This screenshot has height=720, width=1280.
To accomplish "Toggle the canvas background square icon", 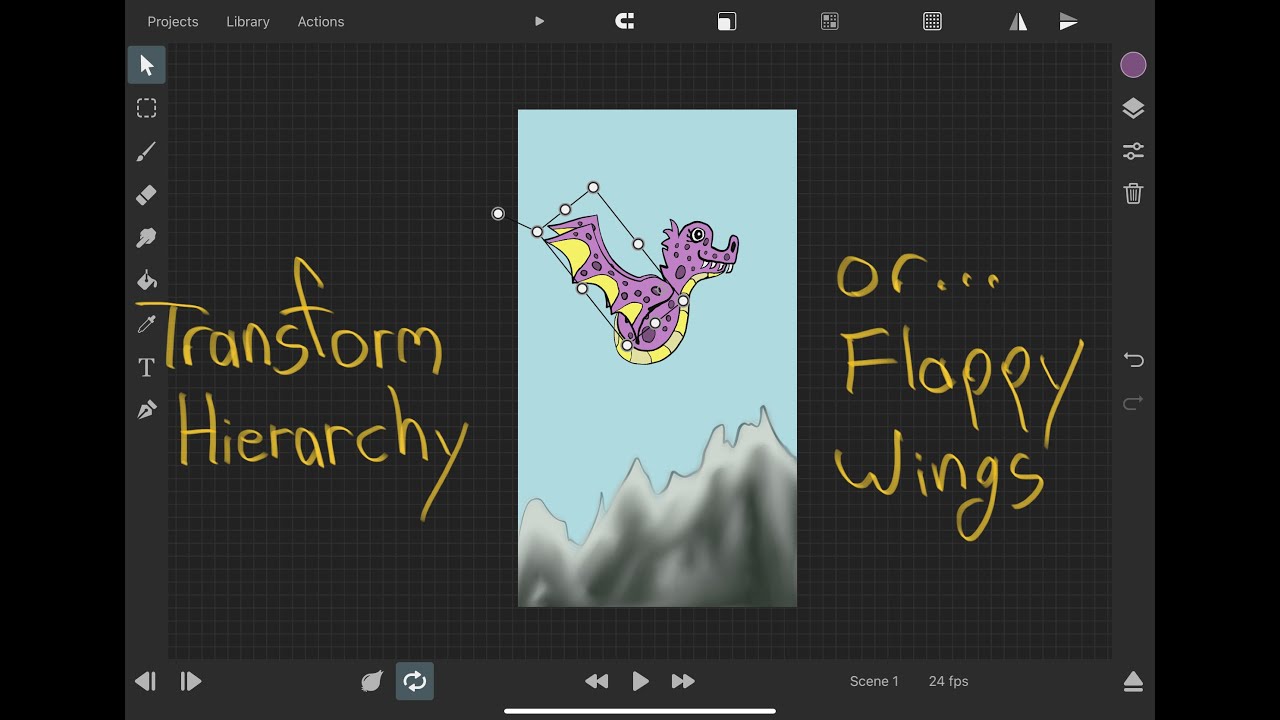I will point(727,21).
